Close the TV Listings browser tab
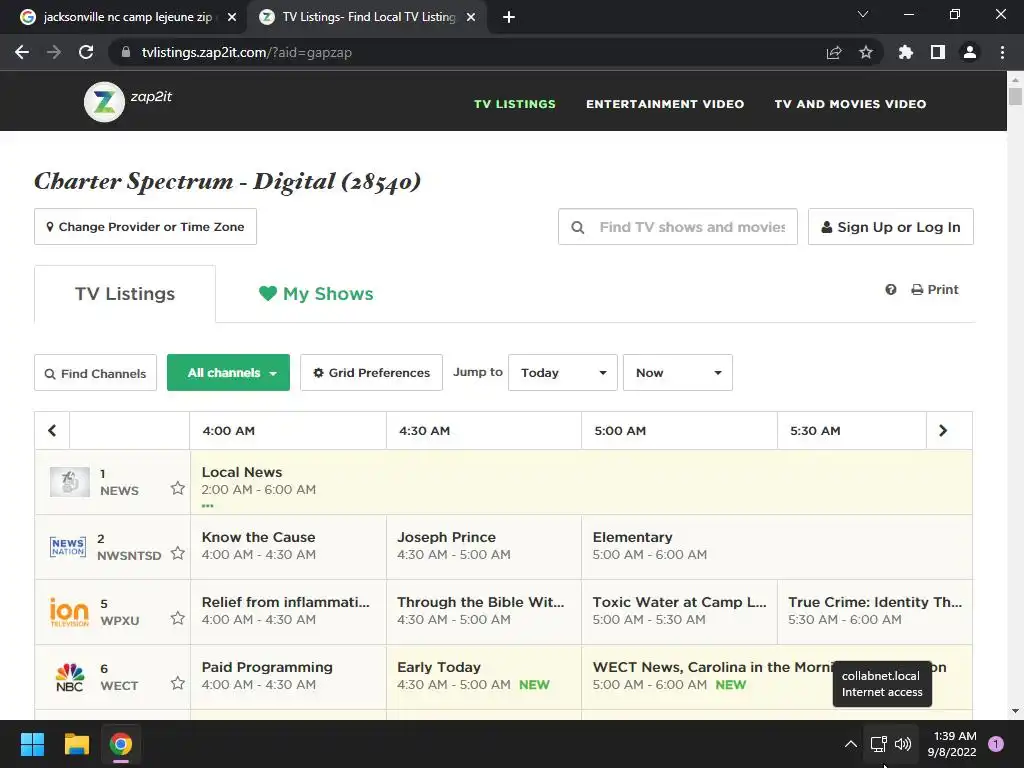The image size is (1024, 768). [x=471, y=17]
